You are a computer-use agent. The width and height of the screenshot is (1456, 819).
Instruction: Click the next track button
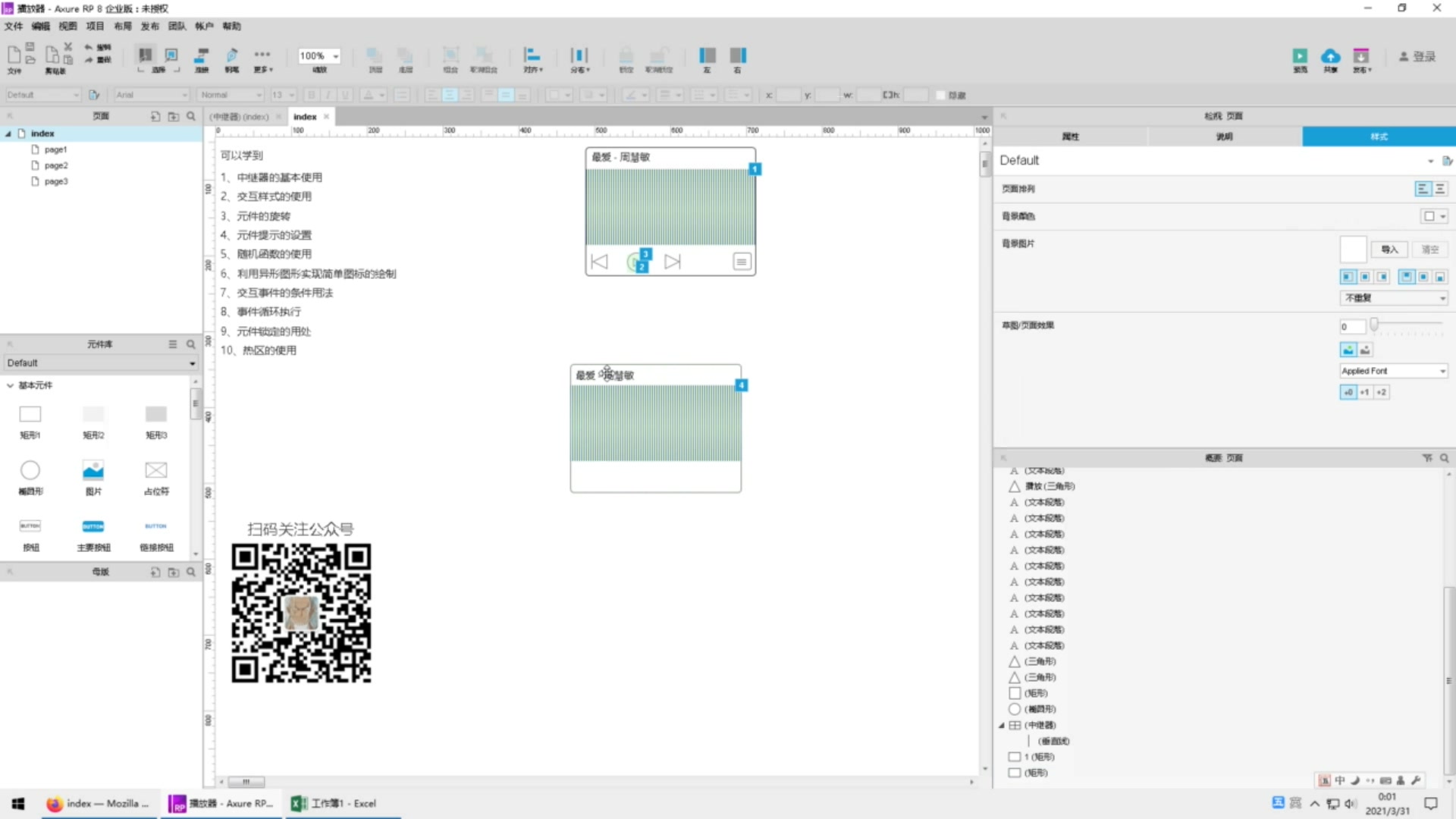tap(672, 261)
